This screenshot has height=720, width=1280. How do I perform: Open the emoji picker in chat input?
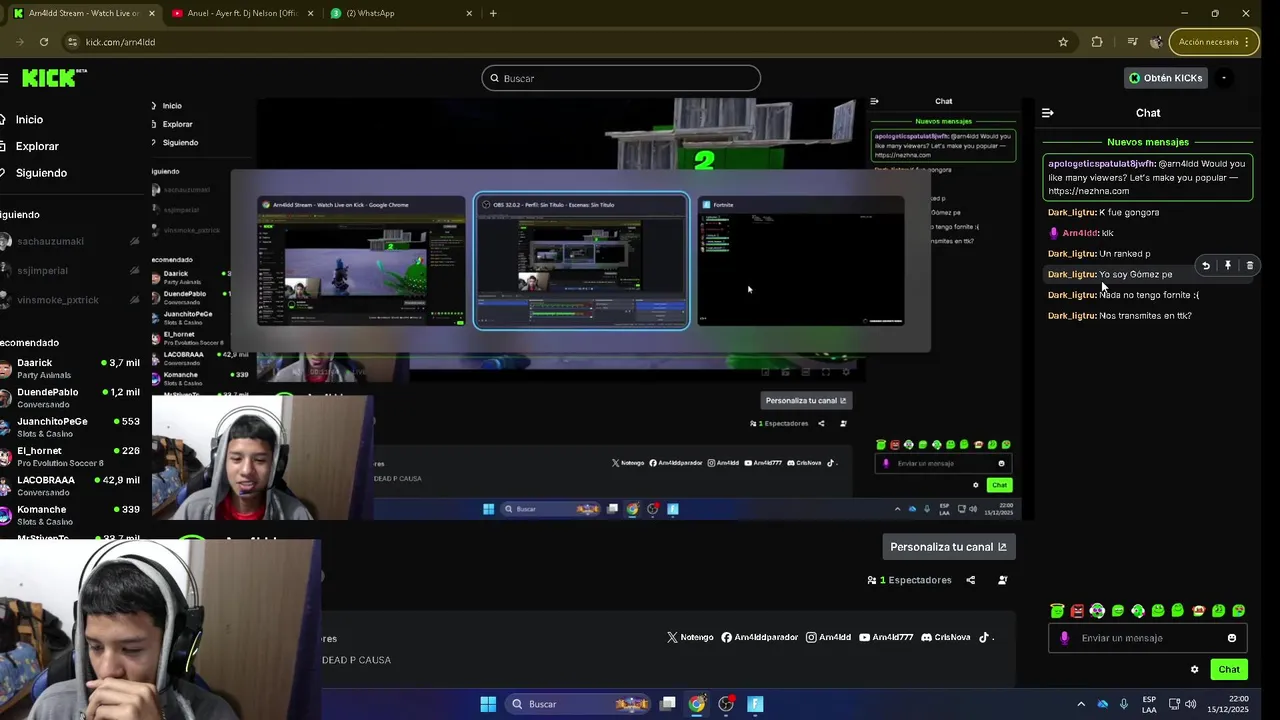click(x=1232, y=638)
